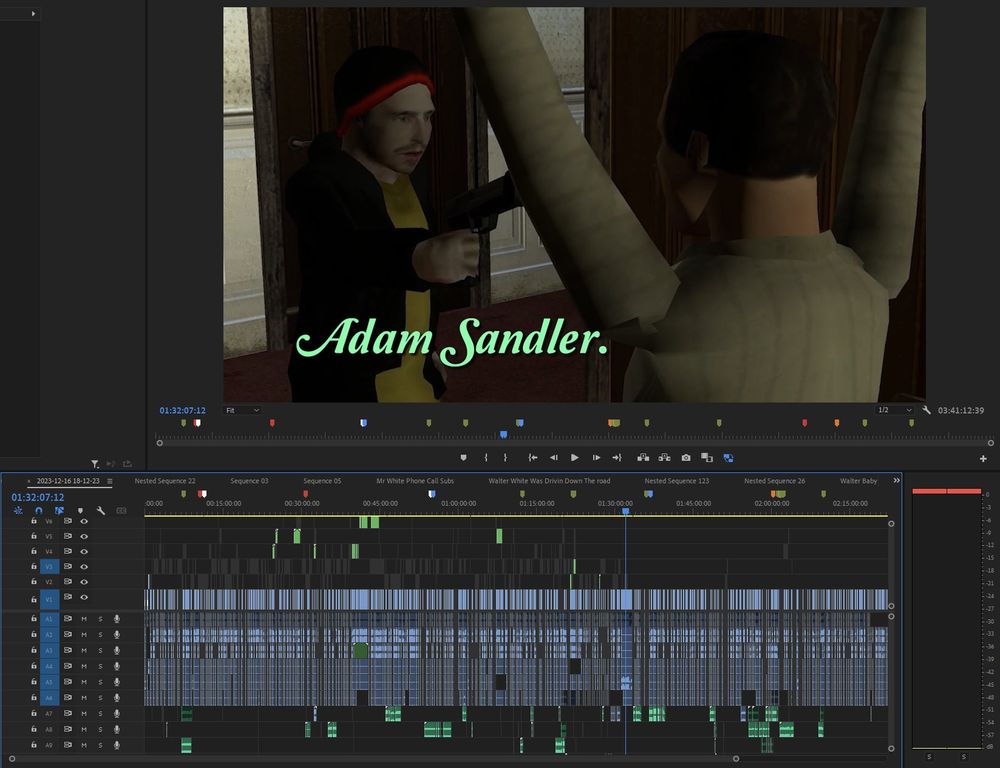Image resolution: width=1000 pixels, height=768 pixels.
Task: Open the Button Editor plus icon
Action: point(983,458)
